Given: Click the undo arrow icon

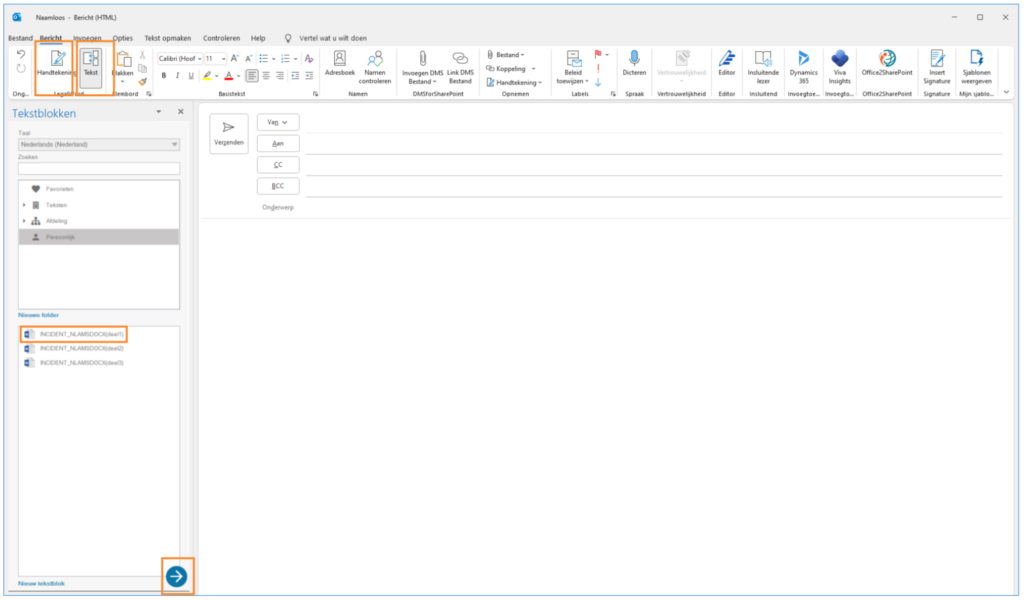Looking at the screenshot, I should (x=21, y=54).
